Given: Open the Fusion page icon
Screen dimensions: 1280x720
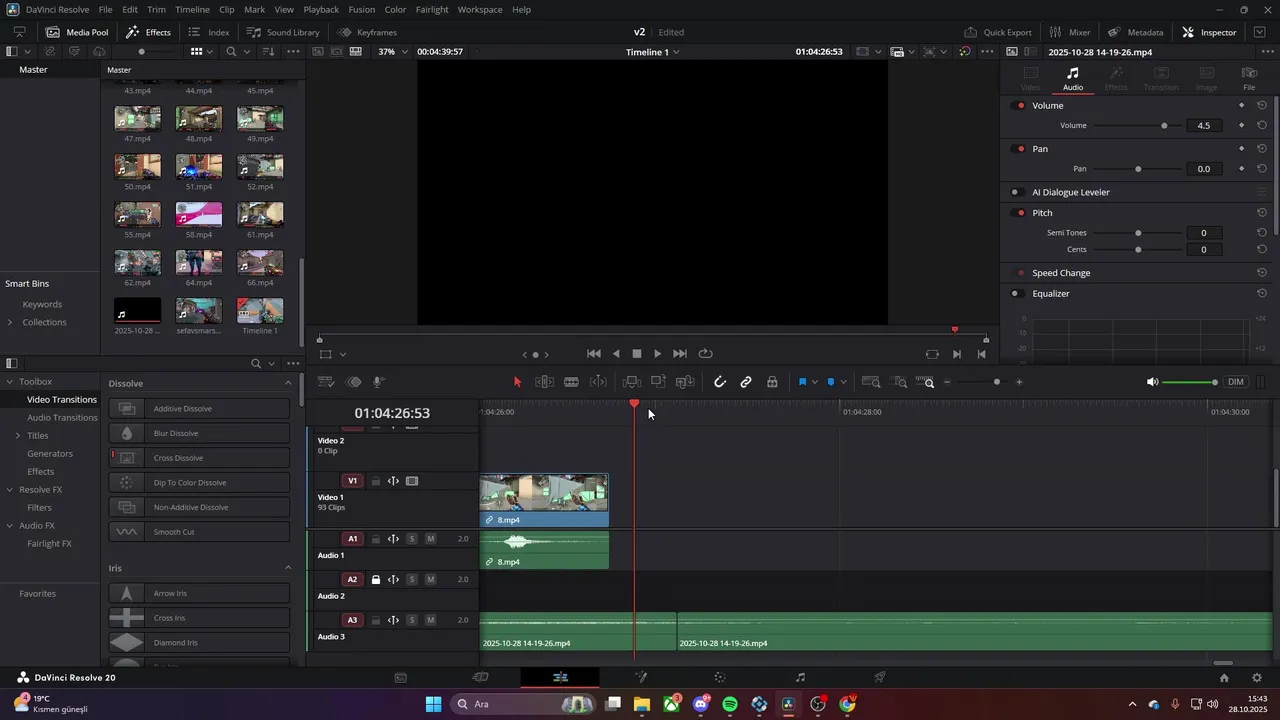Looking at the screenshot, I should pyautogui.click(x=641, y=677).
